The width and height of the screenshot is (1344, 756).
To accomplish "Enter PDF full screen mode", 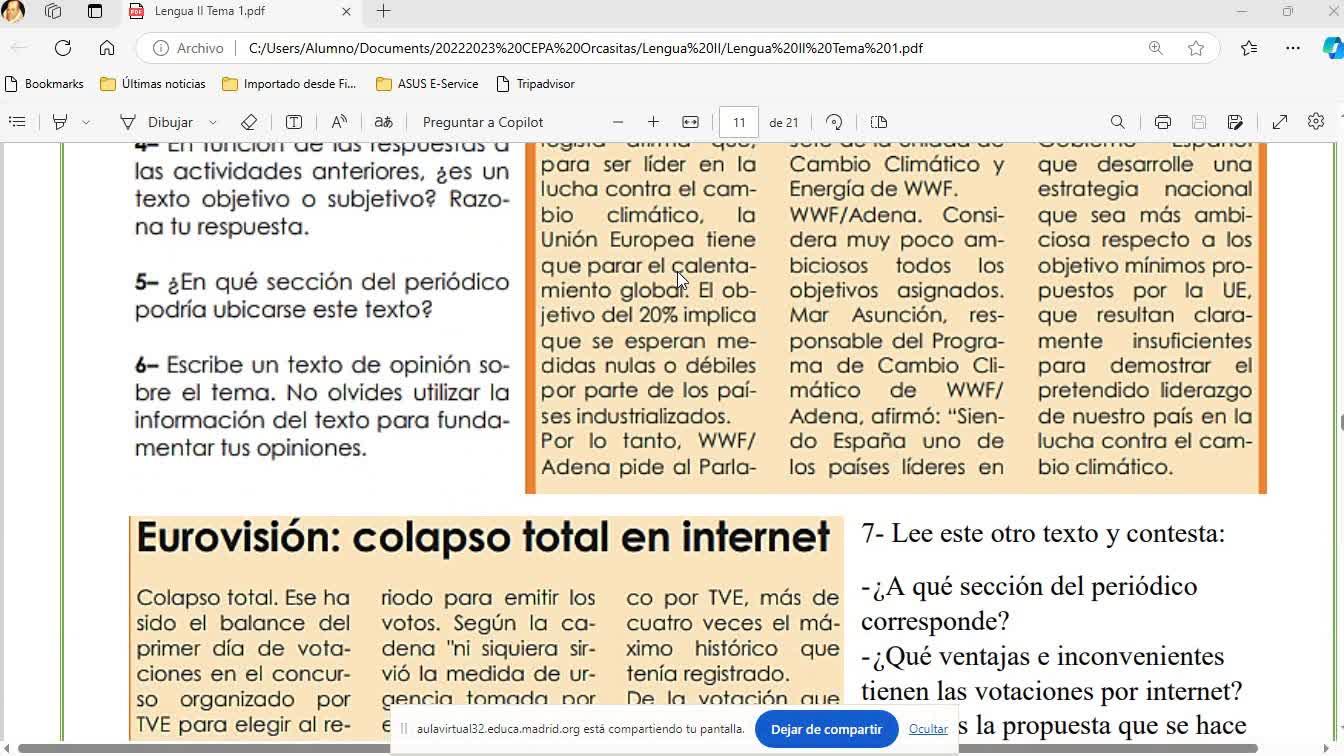I will tap(1280, 122).
